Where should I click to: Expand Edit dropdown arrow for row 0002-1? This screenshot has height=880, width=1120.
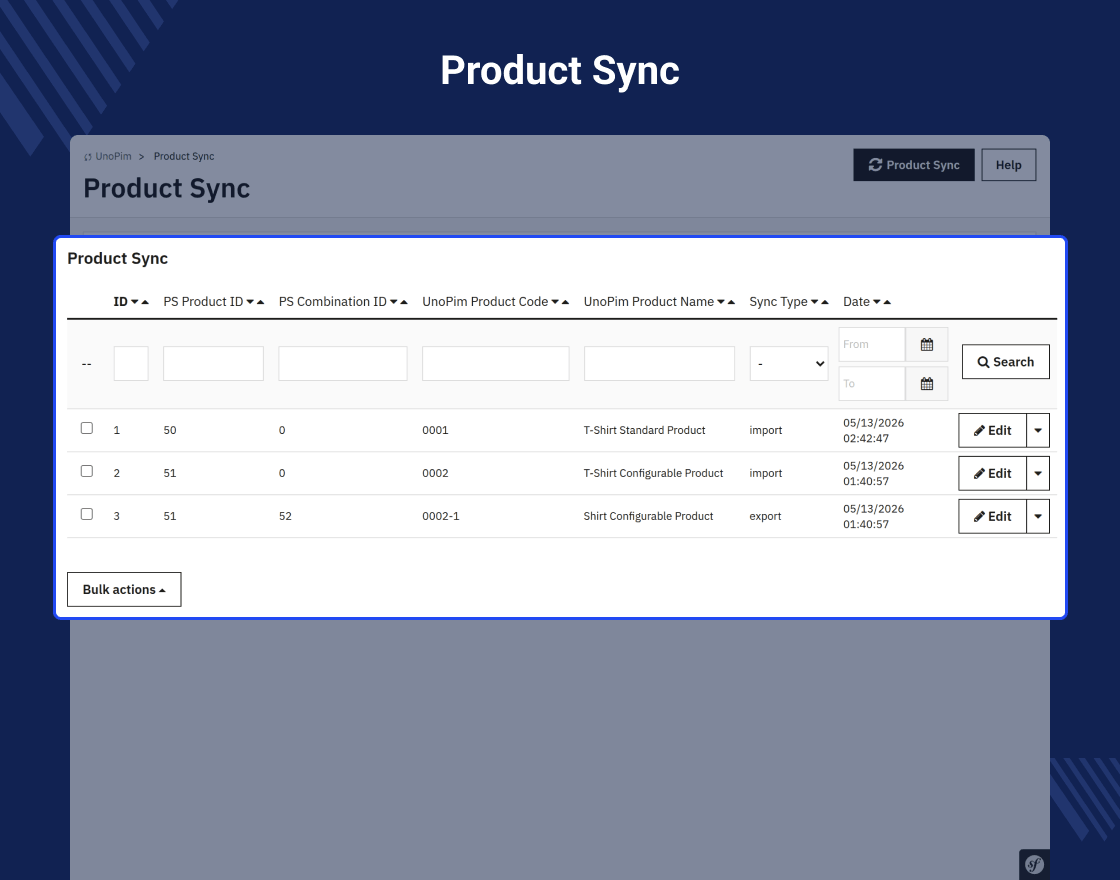[1038, 516]
